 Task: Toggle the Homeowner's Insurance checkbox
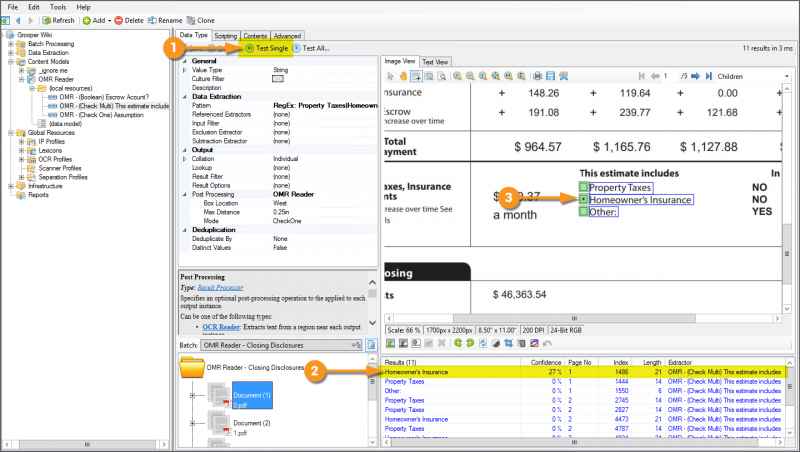(x=583, y=199)
